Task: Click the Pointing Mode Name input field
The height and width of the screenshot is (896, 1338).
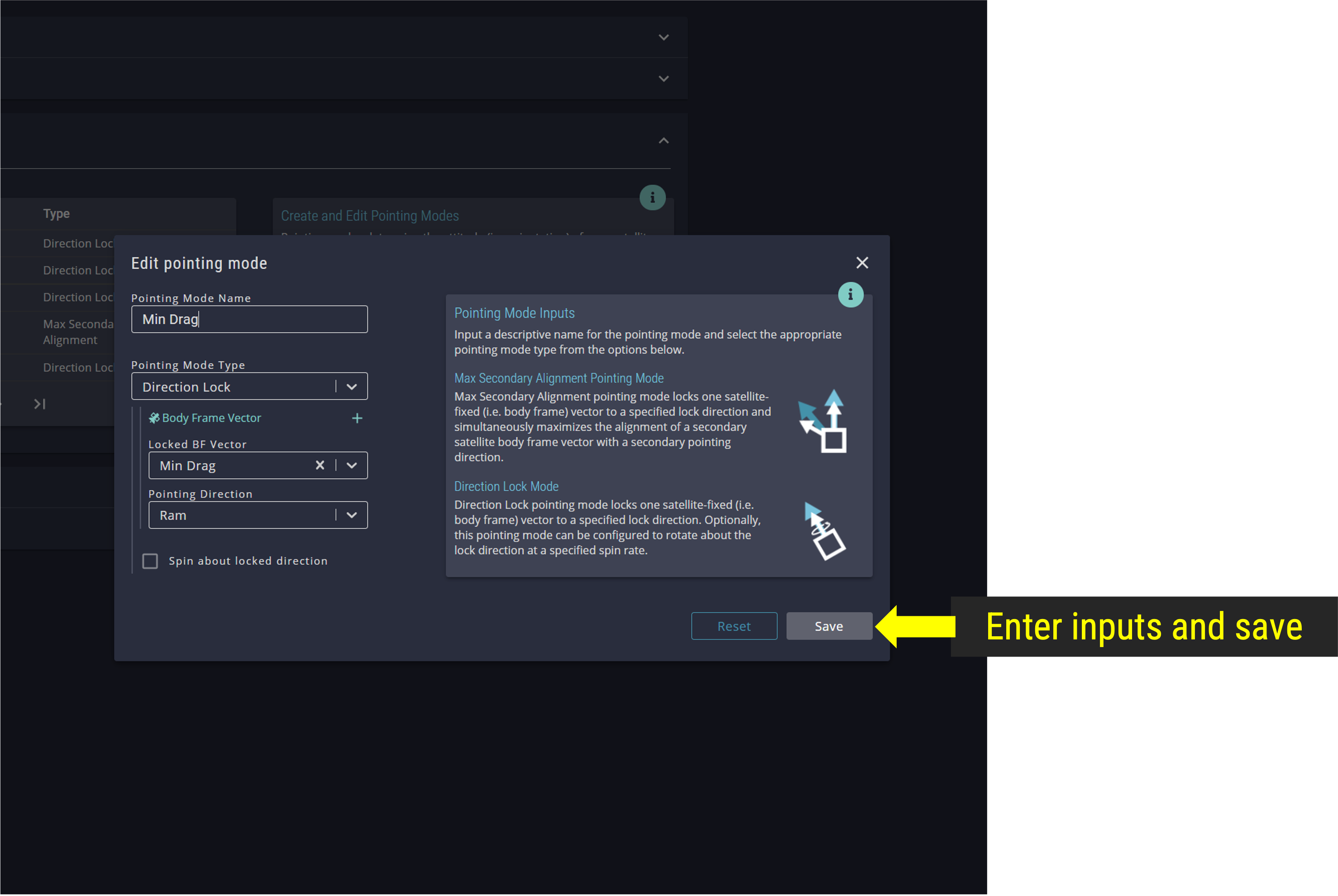Action: point(249,319)
